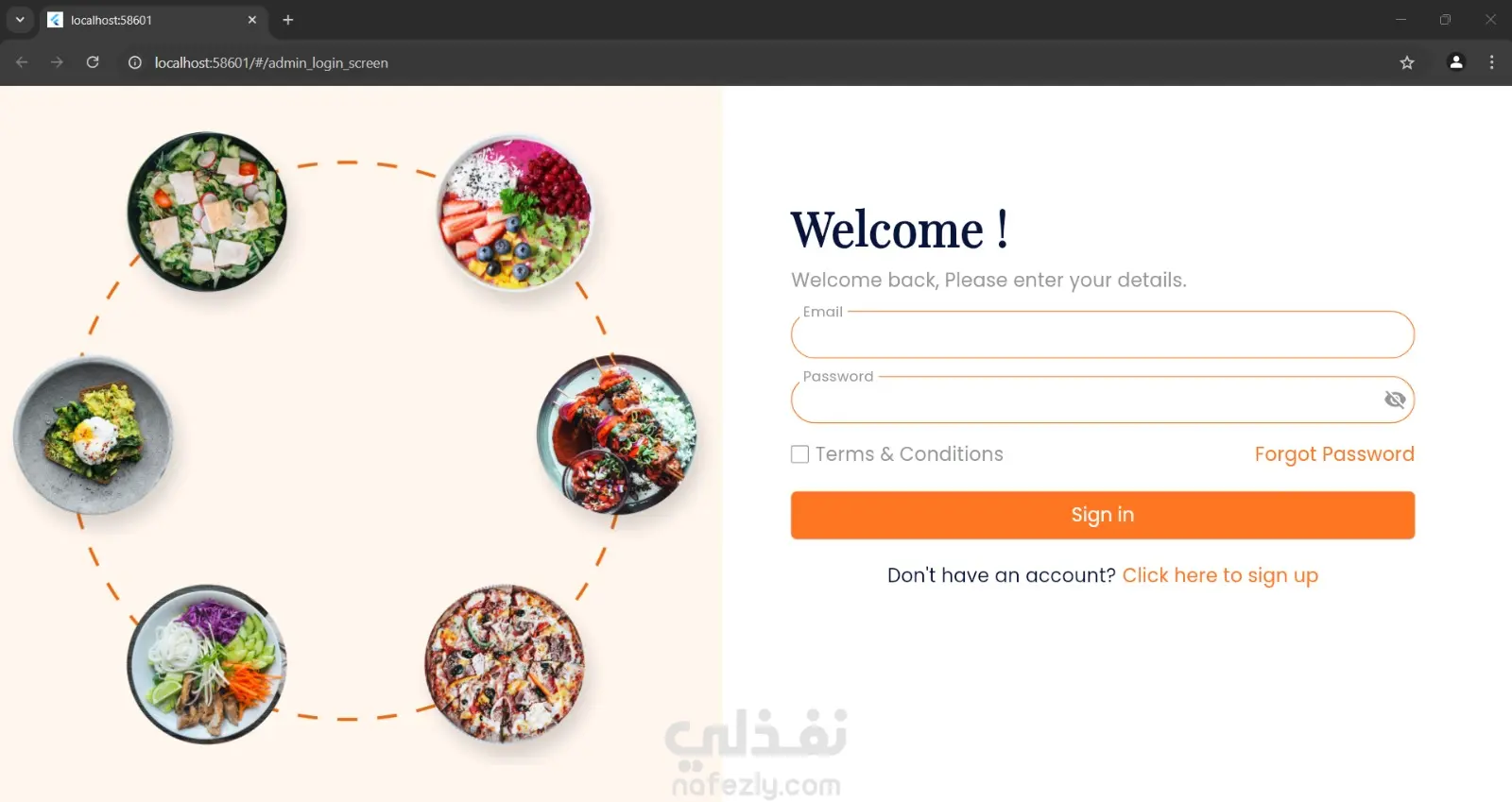Open the Forgot Password link
The height and width of the screenshot is (802, 1512).
1334,454
